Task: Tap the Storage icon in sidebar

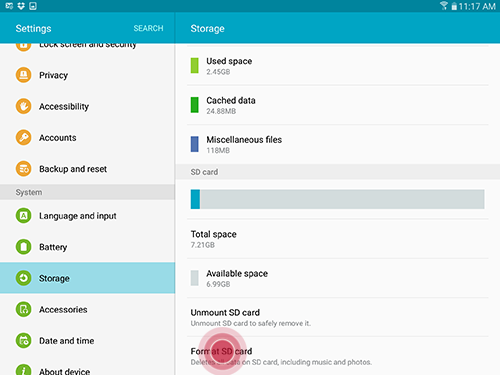Action: (23, 278)
